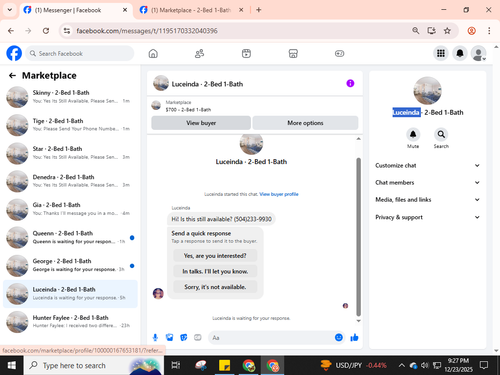Open Sticky Notes on the taskbar
Screen dimensions: 500x375
point(224,365)
